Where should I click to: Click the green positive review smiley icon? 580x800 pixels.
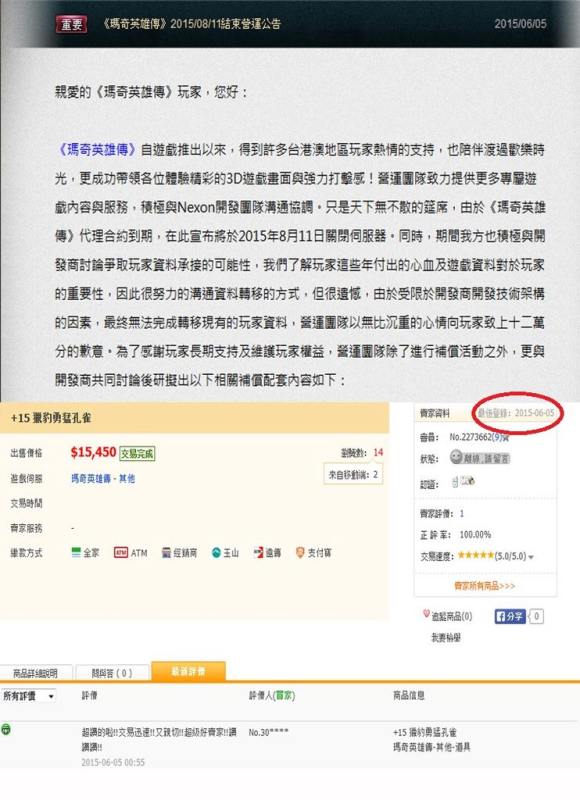(x=6, y=730)
